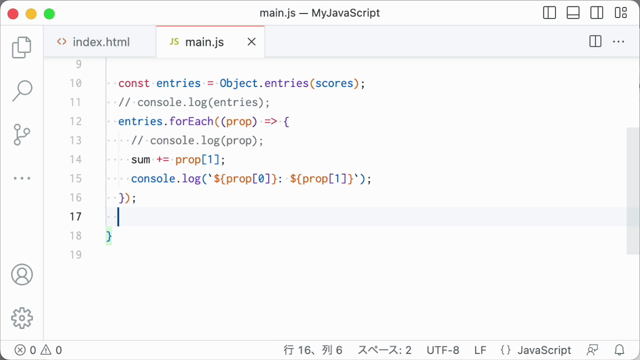This screenshot has height=360, width=640.
Task: Click the line and column indicator
Action: coord(313,350)
